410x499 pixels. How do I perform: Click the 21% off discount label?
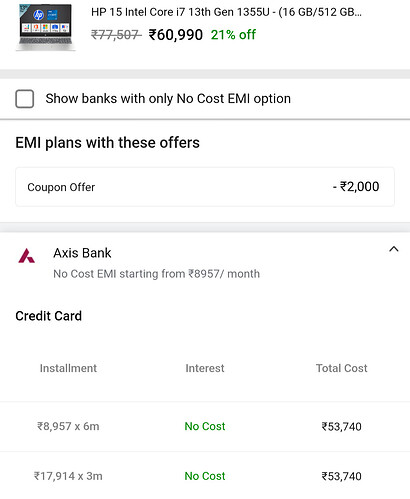233,35
